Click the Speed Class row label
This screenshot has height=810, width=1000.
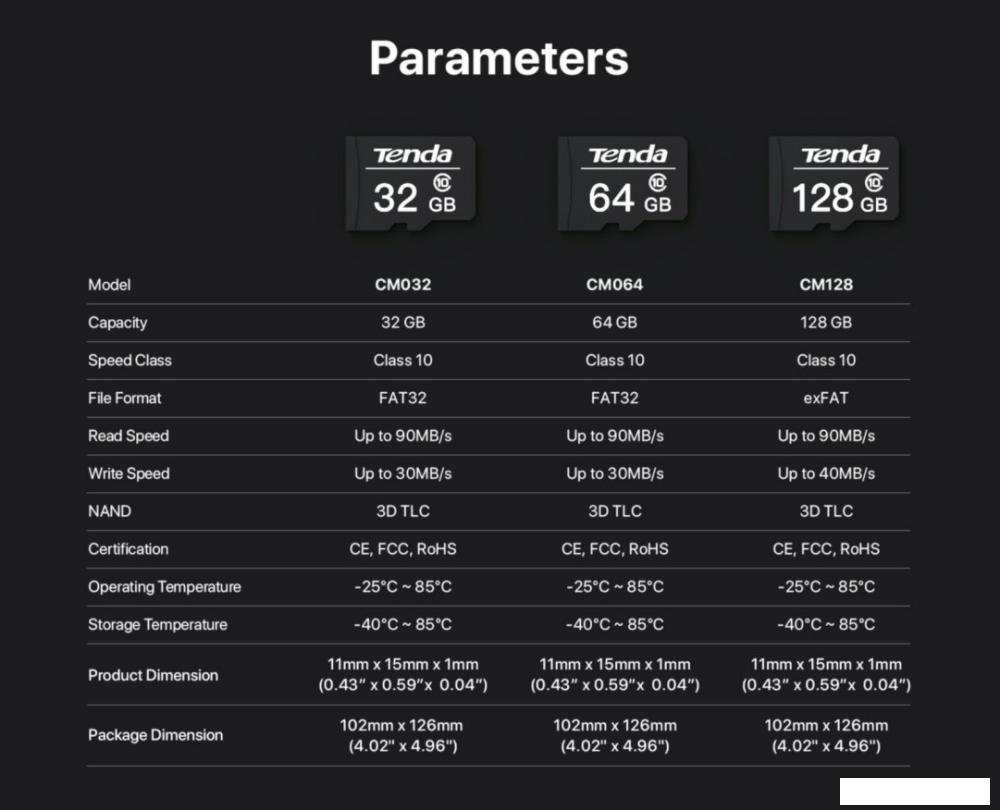(130, 361)
